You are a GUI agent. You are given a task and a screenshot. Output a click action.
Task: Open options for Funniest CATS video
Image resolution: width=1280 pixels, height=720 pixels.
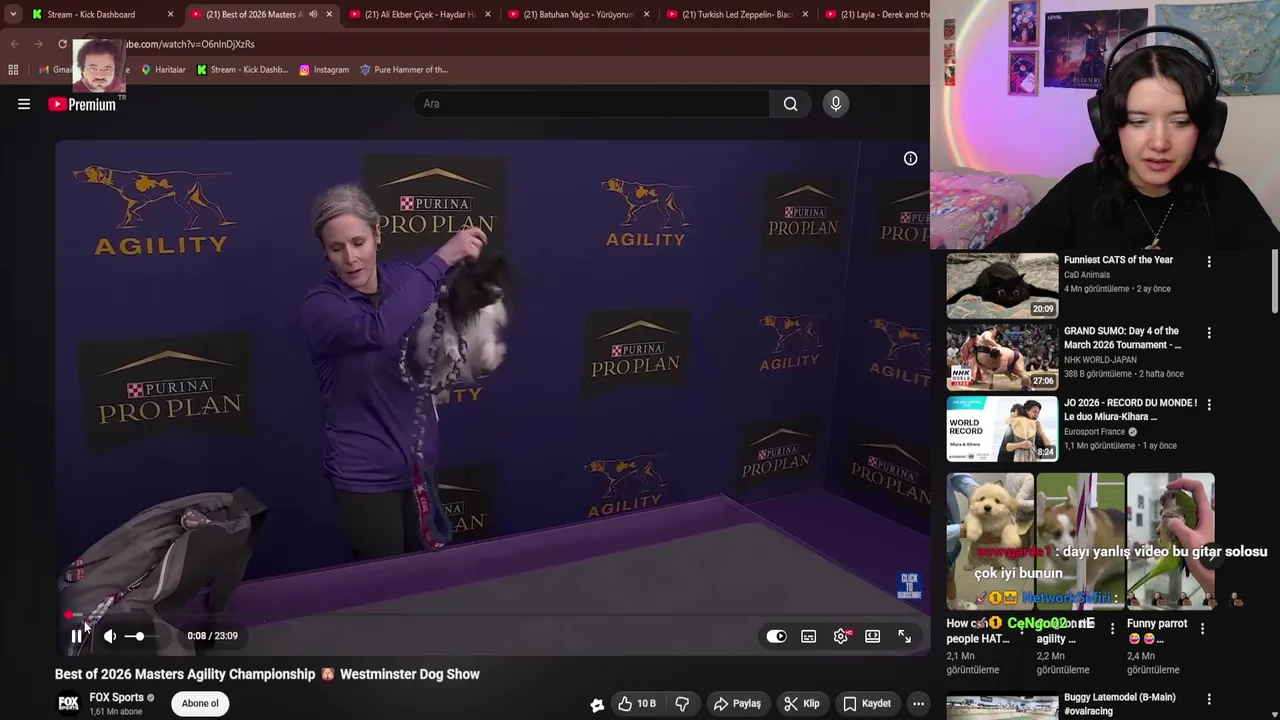1209,262
